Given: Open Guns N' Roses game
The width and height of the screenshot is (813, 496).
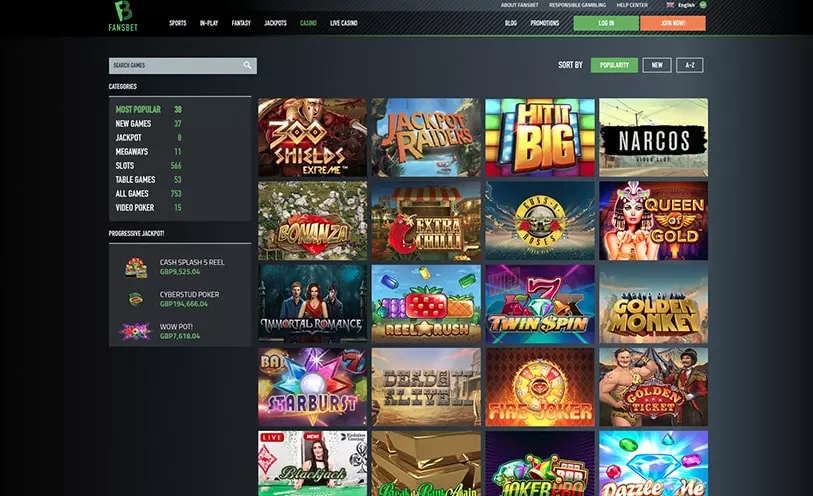Looking at the screenshot, I should pyautogui.click(x=540, y=220).
